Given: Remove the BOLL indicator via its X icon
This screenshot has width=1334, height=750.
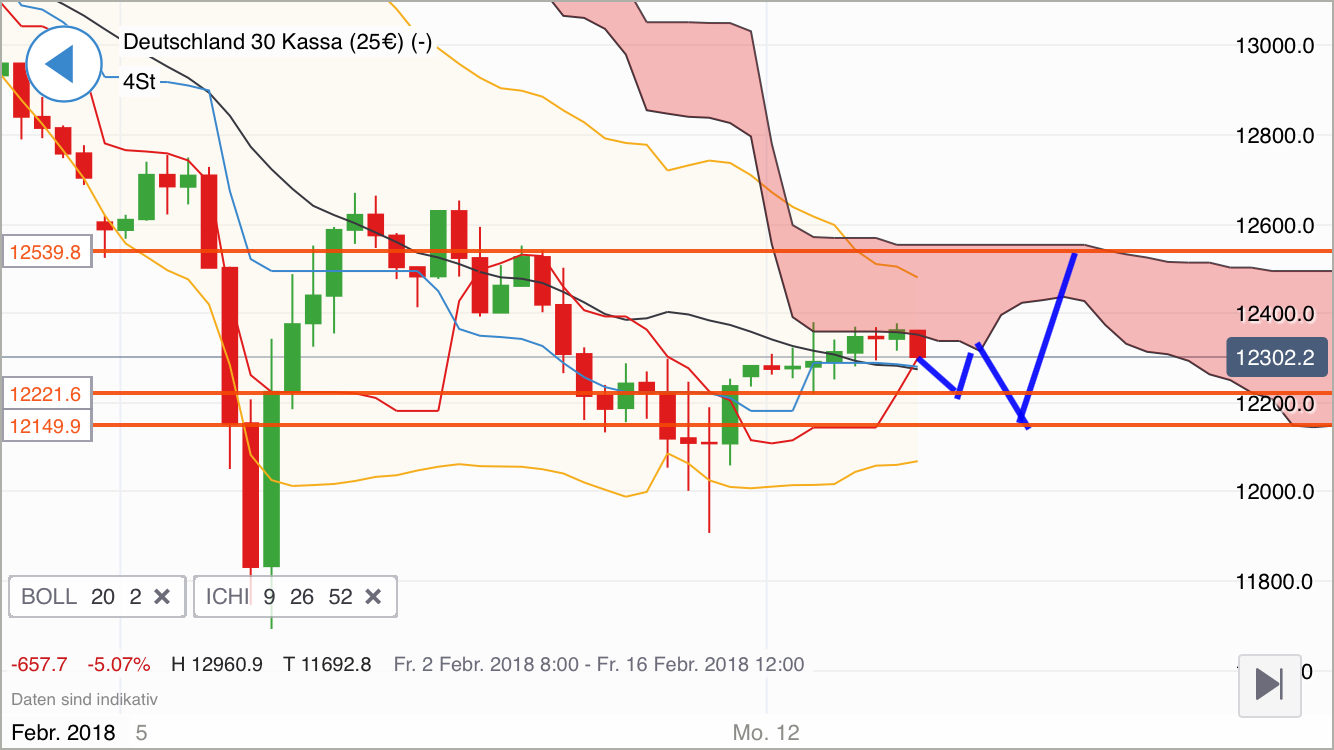Looking at the screenshot, I should [x=162, y=596].
